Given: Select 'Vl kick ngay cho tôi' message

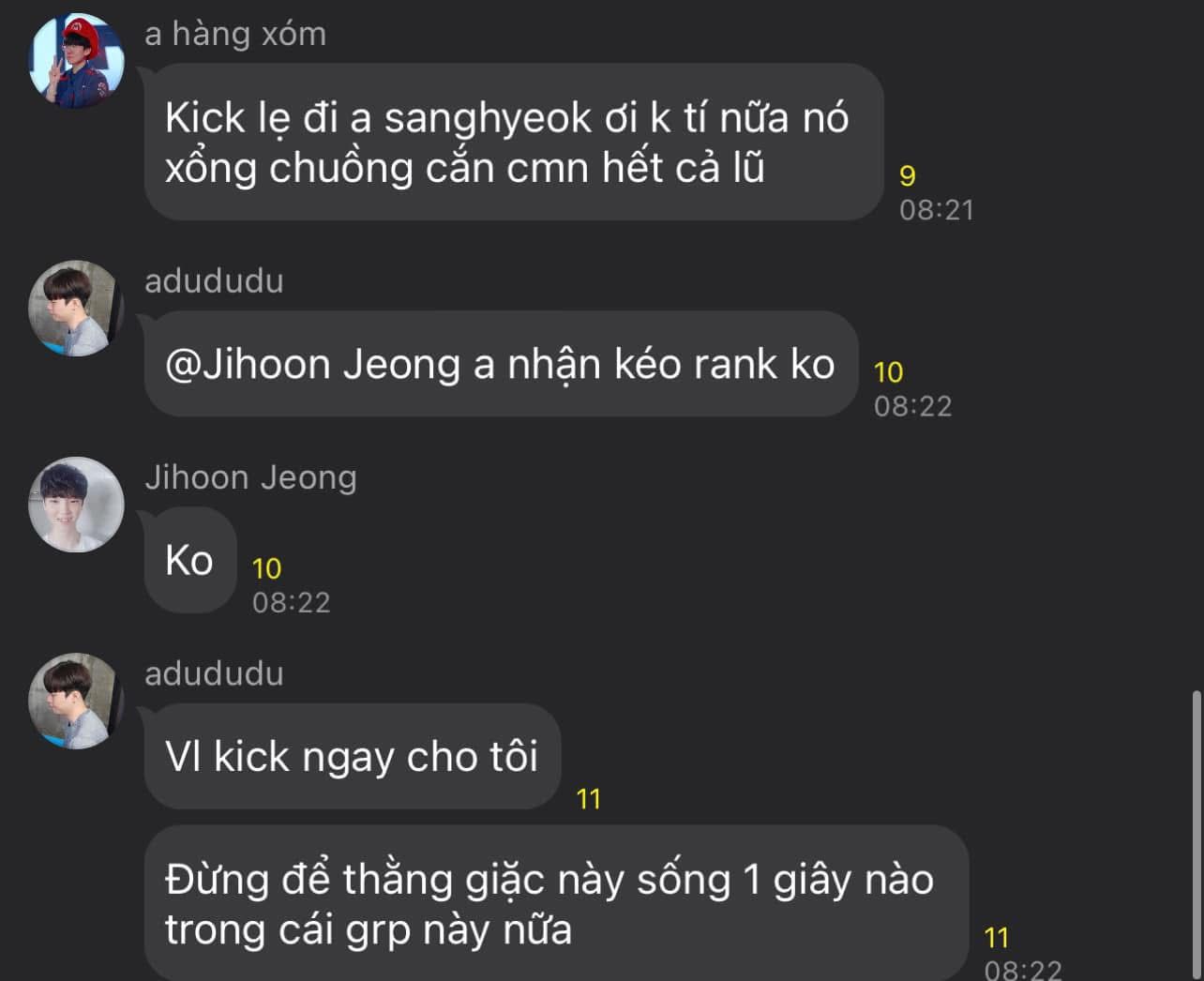Looking at the screenshot, I should click(x=353, y=757).
